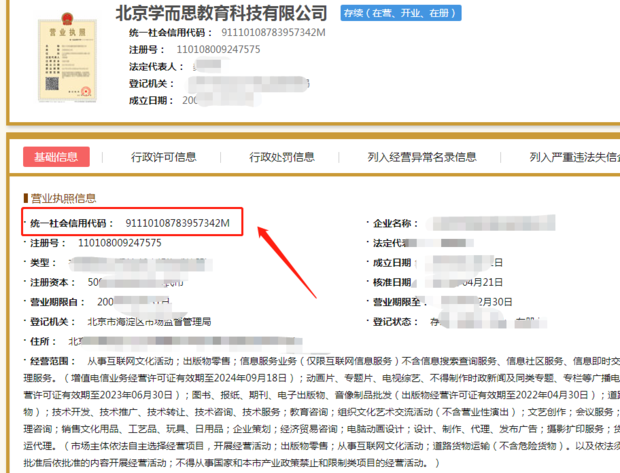Go to the 列入经营异常名录信息 tab
620x473 pixels.
point(422,157)
